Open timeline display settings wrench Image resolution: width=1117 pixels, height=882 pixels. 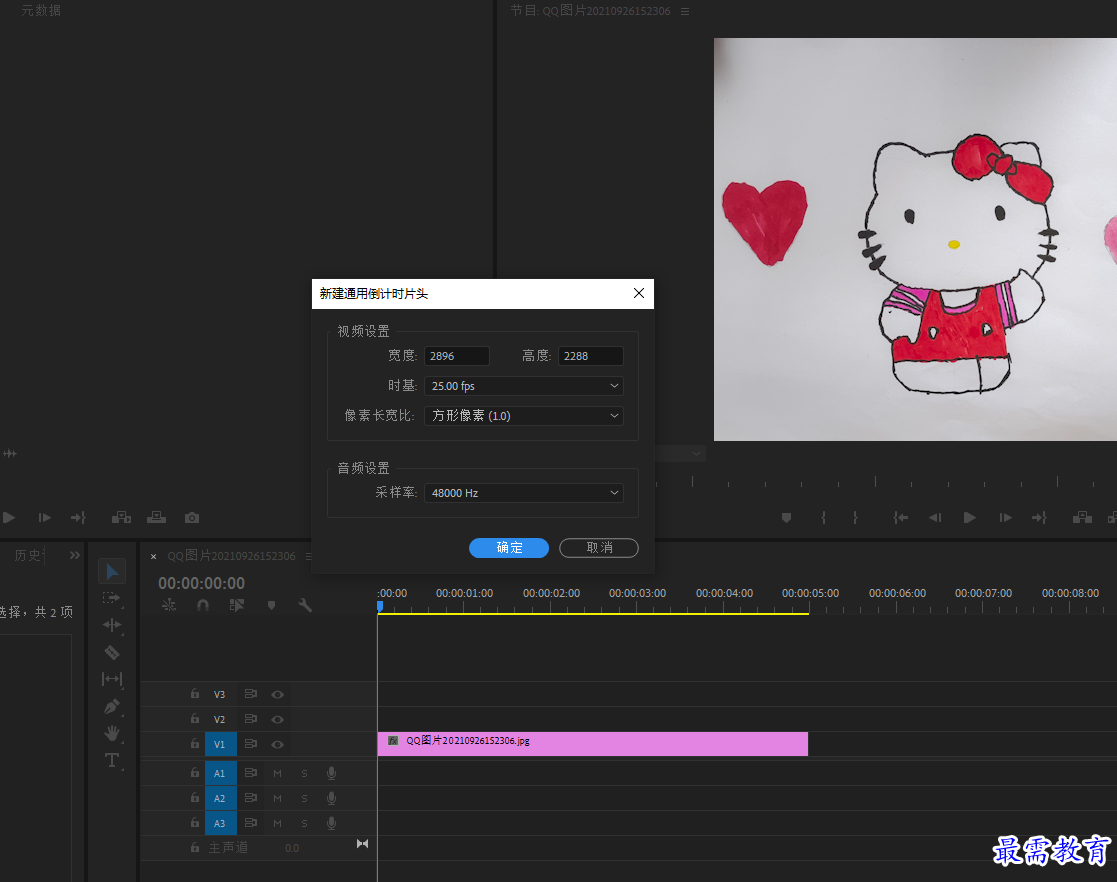(305, 605)
